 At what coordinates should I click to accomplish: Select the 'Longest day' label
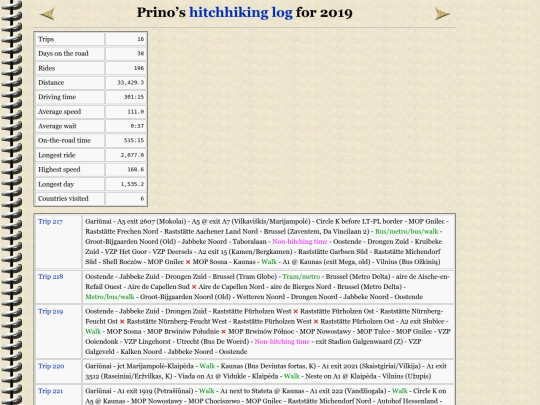coord(56,184)
